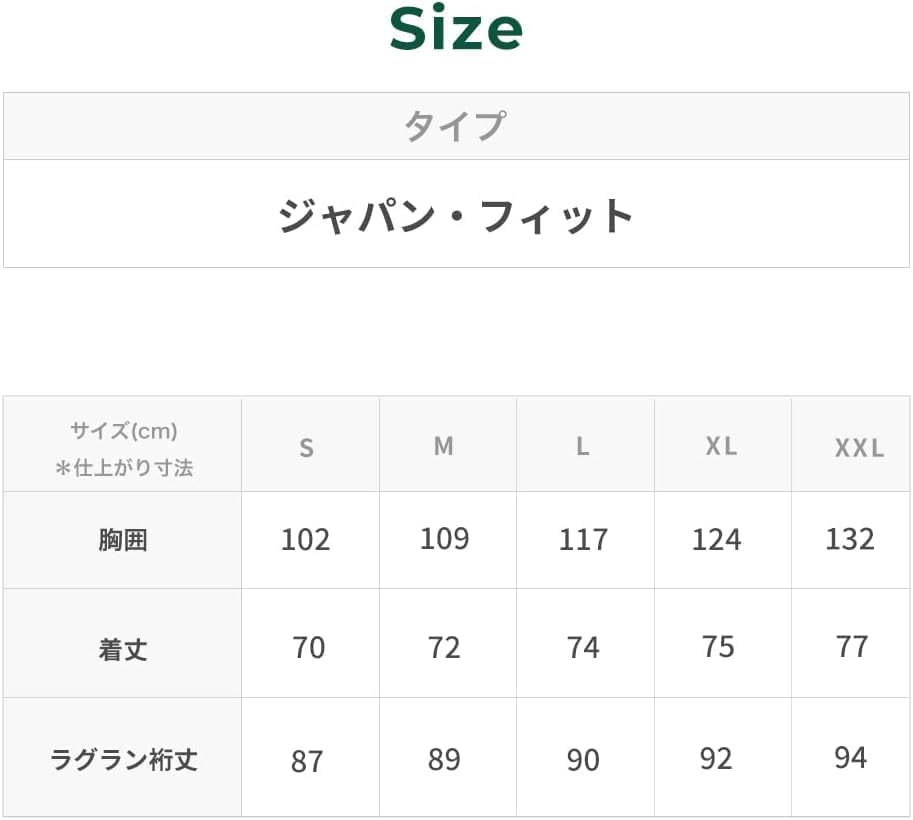Click the 胸囲 row label
The width and height of the screenshot is (913, 820).
click(123, 541)
